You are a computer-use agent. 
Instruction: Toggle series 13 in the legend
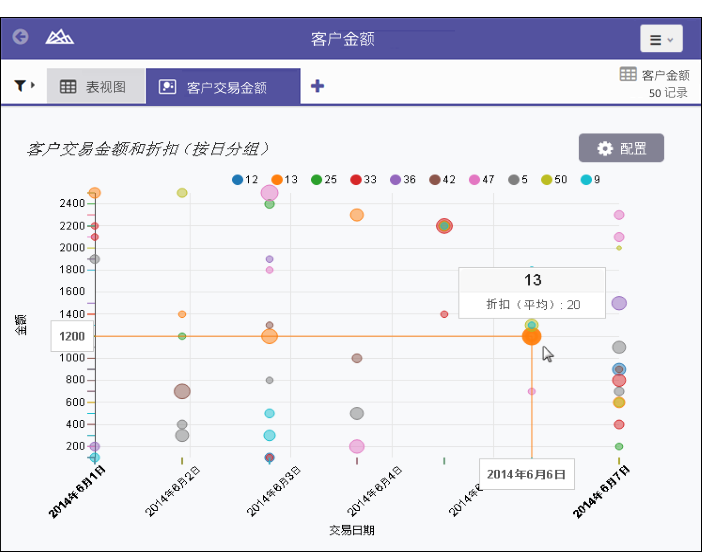(284, 180)
